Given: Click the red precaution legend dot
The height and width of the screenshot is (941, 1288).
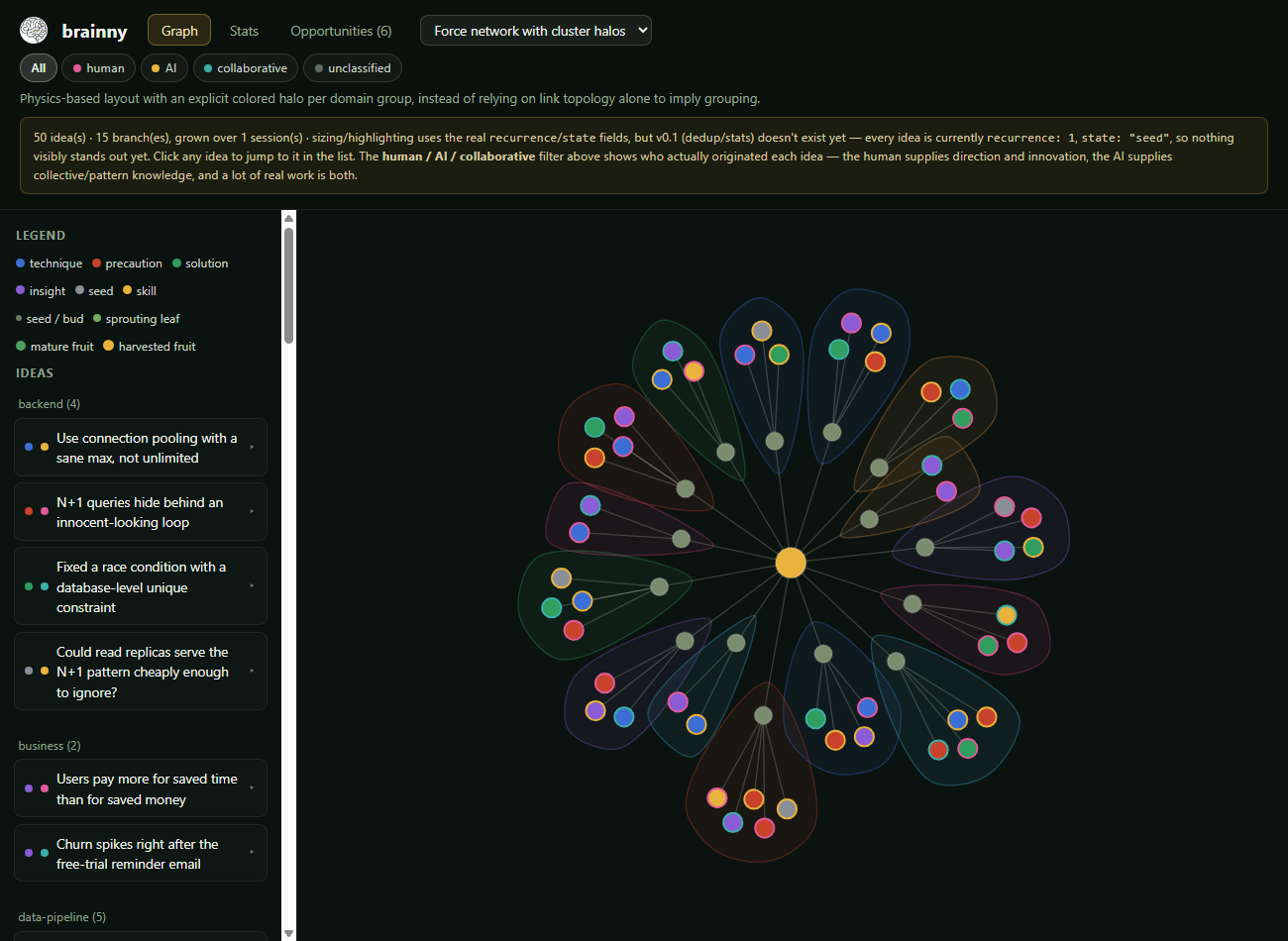Looking at the screenshot, I should (x=96, y=263).
